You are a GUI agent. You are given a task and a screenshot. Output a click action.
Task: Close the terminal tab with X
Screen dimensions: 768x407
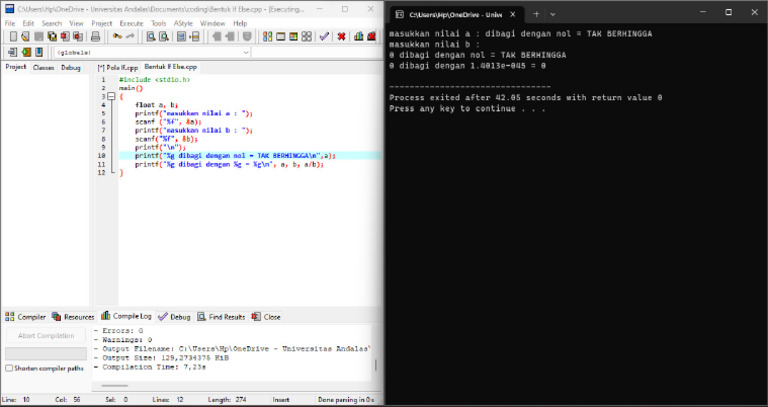pyautogui.click(x=513, y=14)
